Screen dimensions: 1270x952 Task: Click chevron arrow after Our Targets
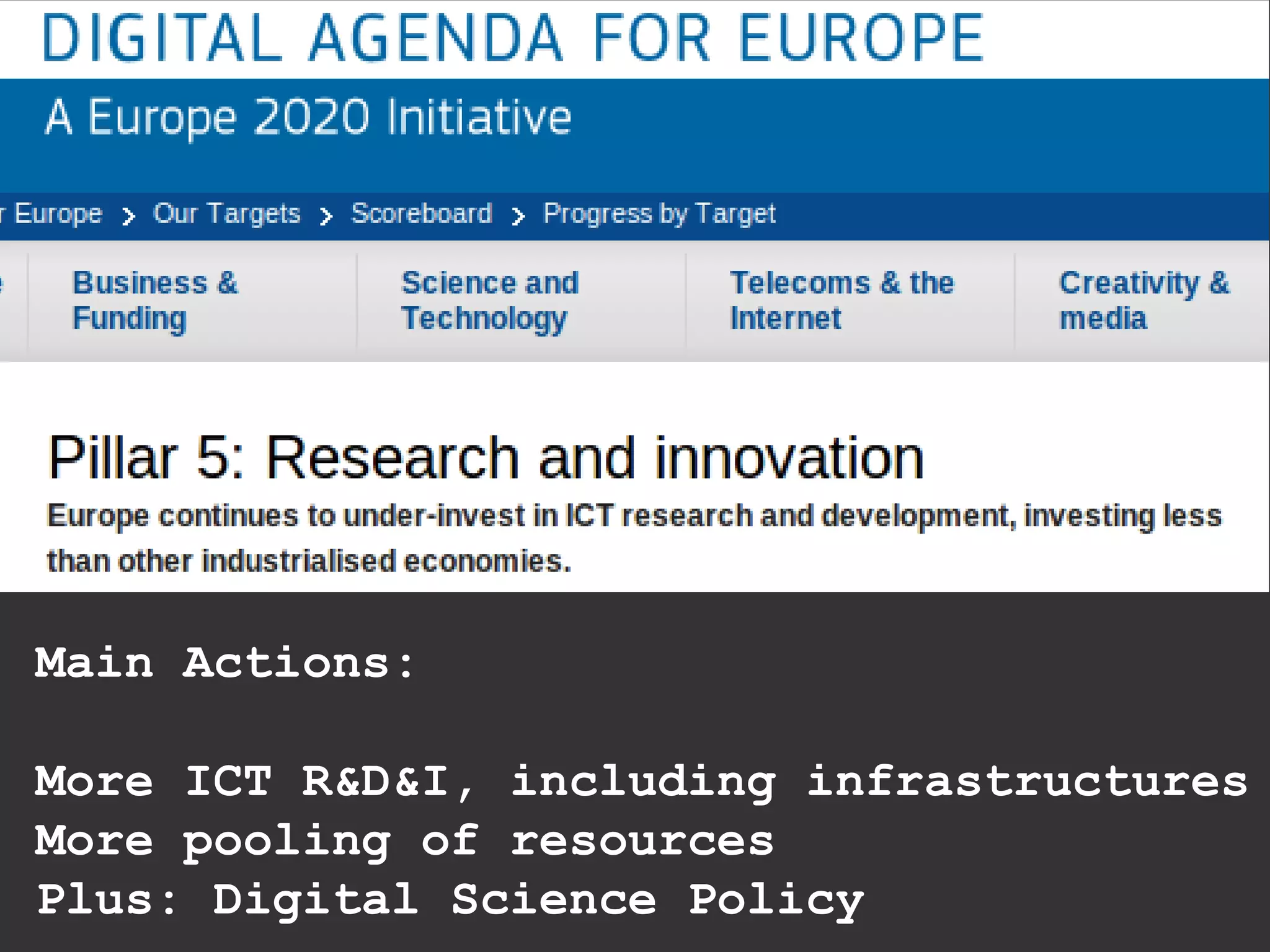click(326, 216)
